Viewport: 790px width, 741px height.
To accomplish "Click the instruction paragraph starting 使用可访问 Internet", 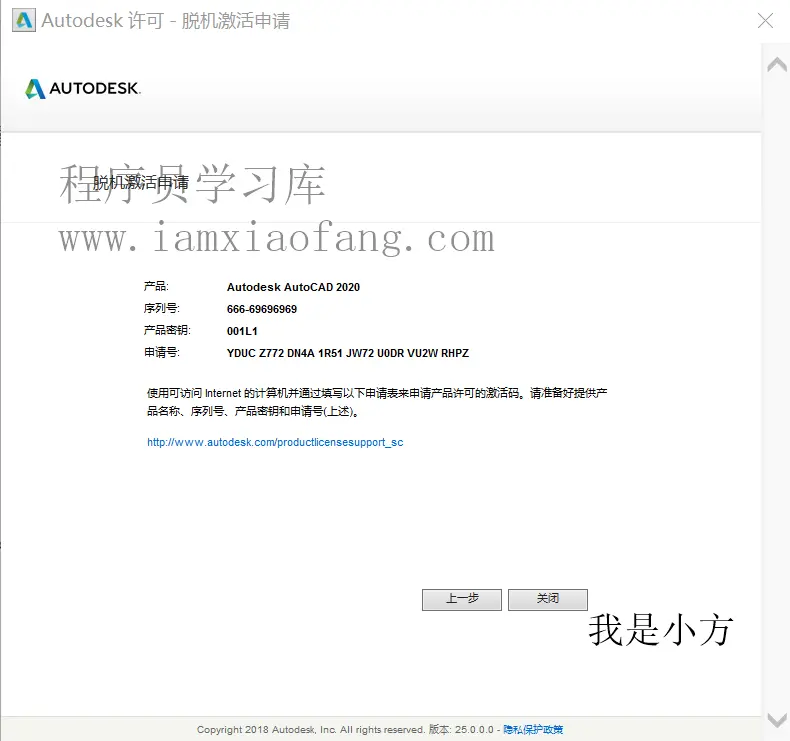I will [377, 402].
